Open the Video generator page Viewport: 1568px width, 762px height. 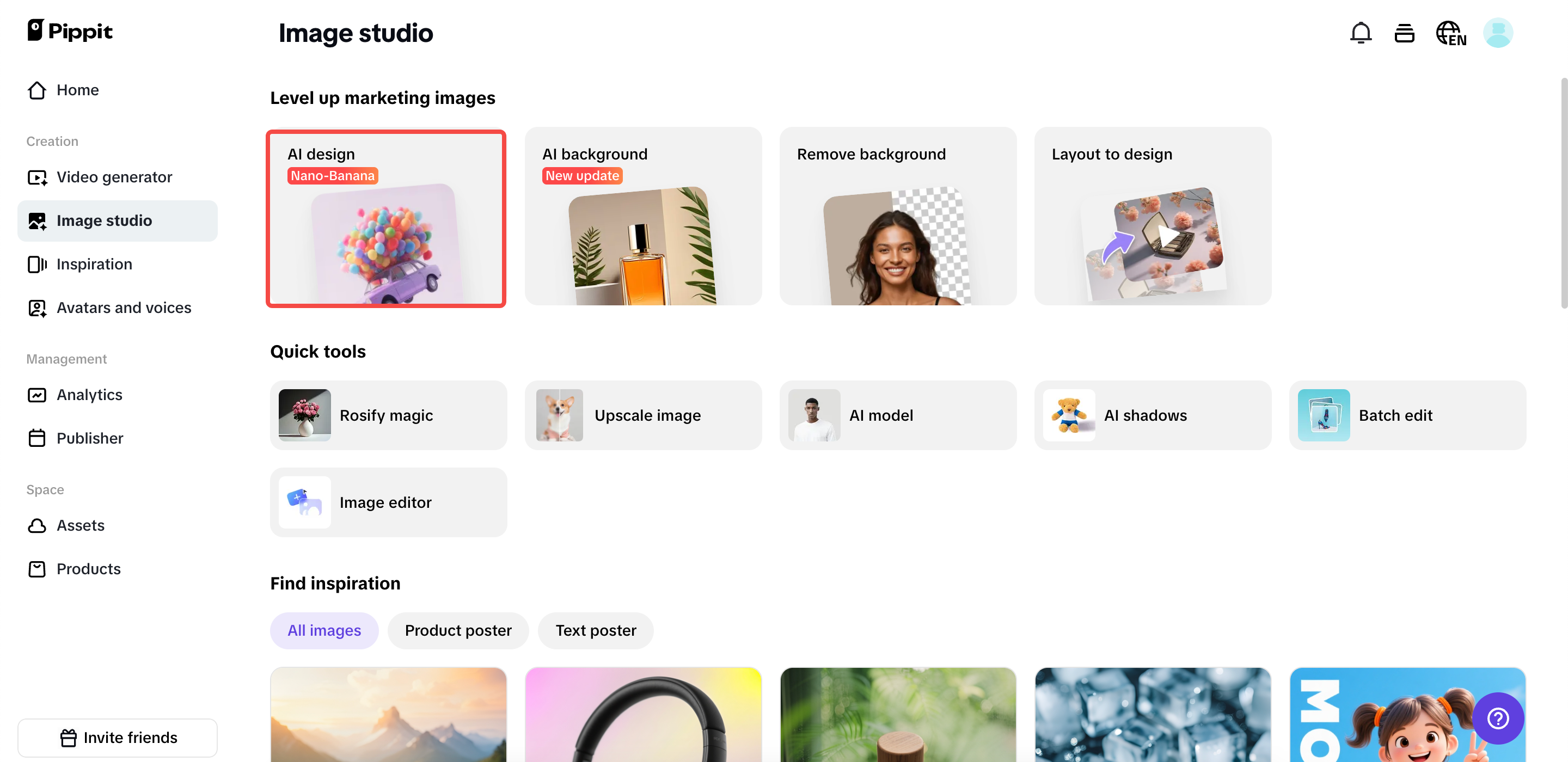(114, 177)
